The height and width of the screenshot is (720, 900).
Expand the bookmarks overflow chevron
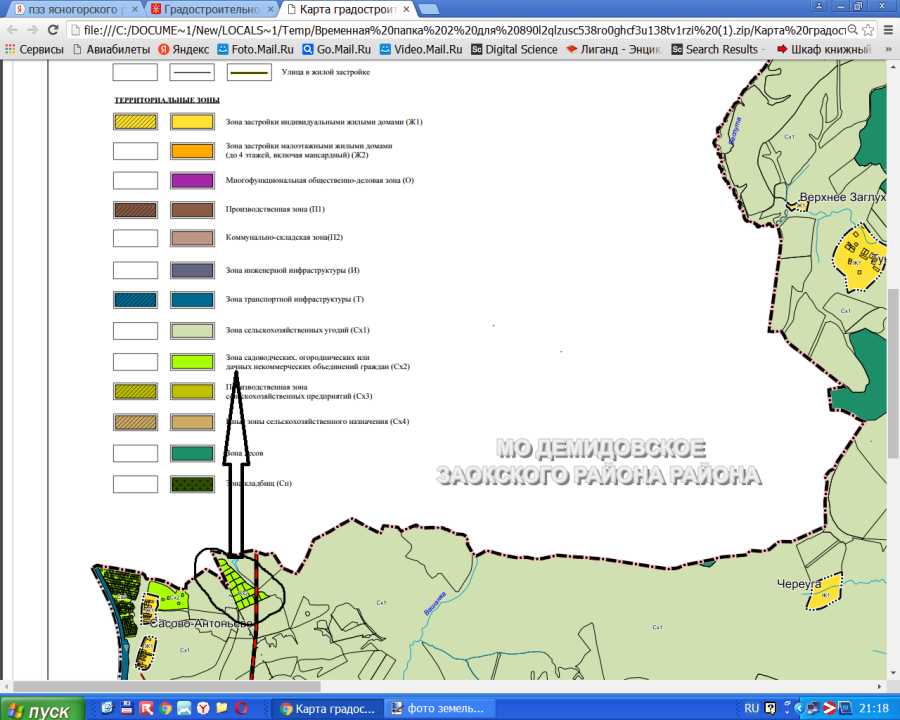point(889,49)
